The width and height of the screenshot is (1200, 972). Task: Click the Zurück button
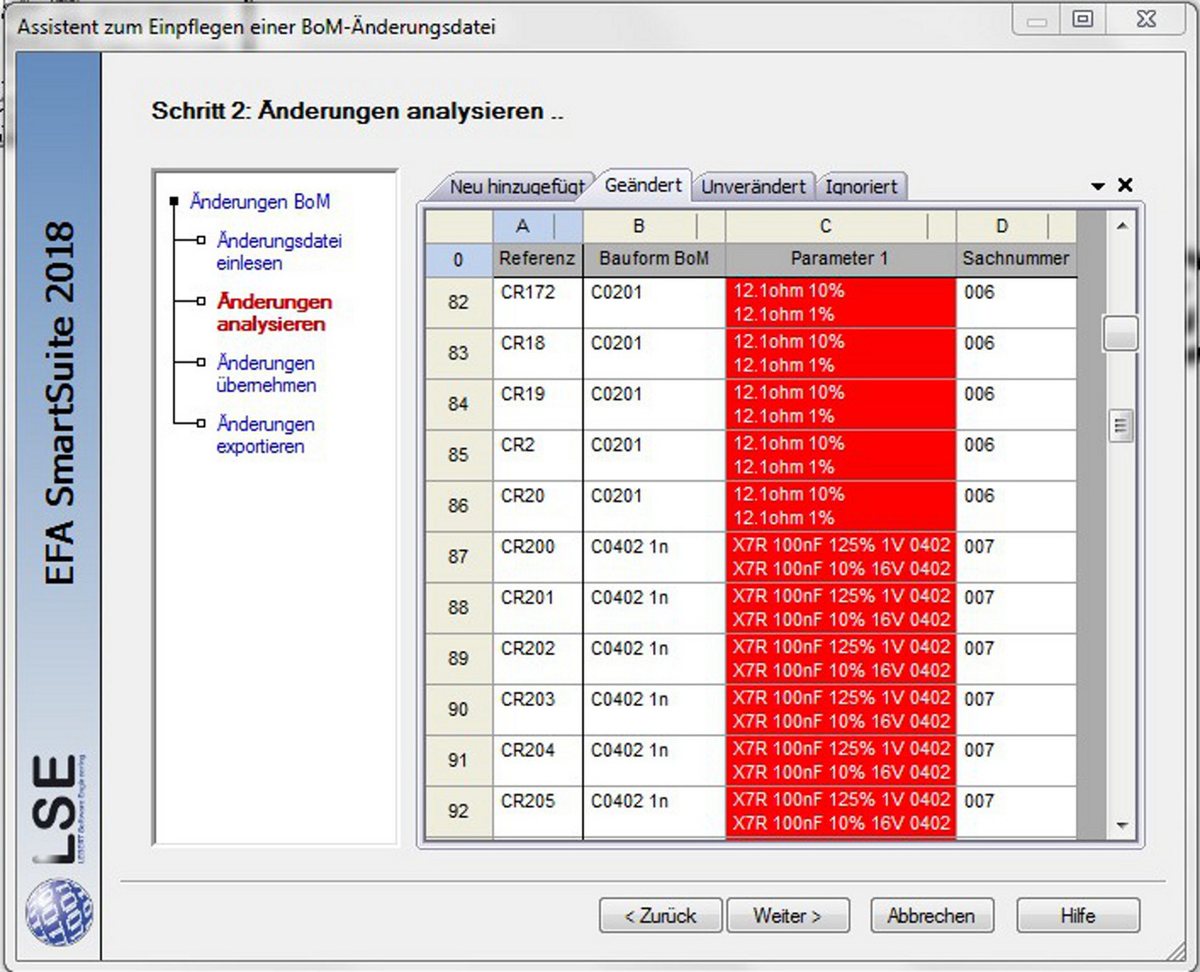(x=660, y=915)
